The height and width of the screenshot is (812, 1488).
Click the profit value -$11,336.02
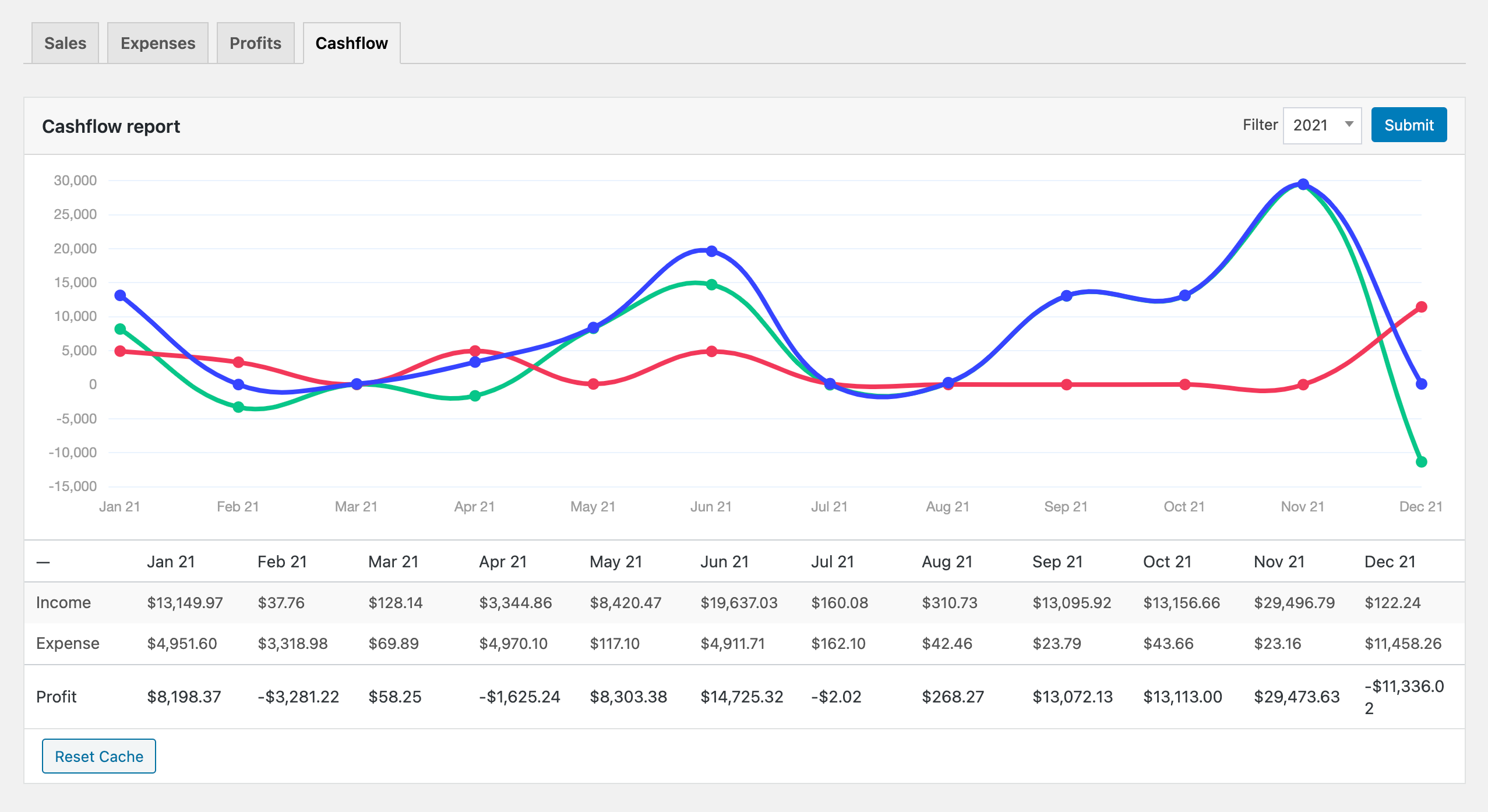[x=1404, y=697]
